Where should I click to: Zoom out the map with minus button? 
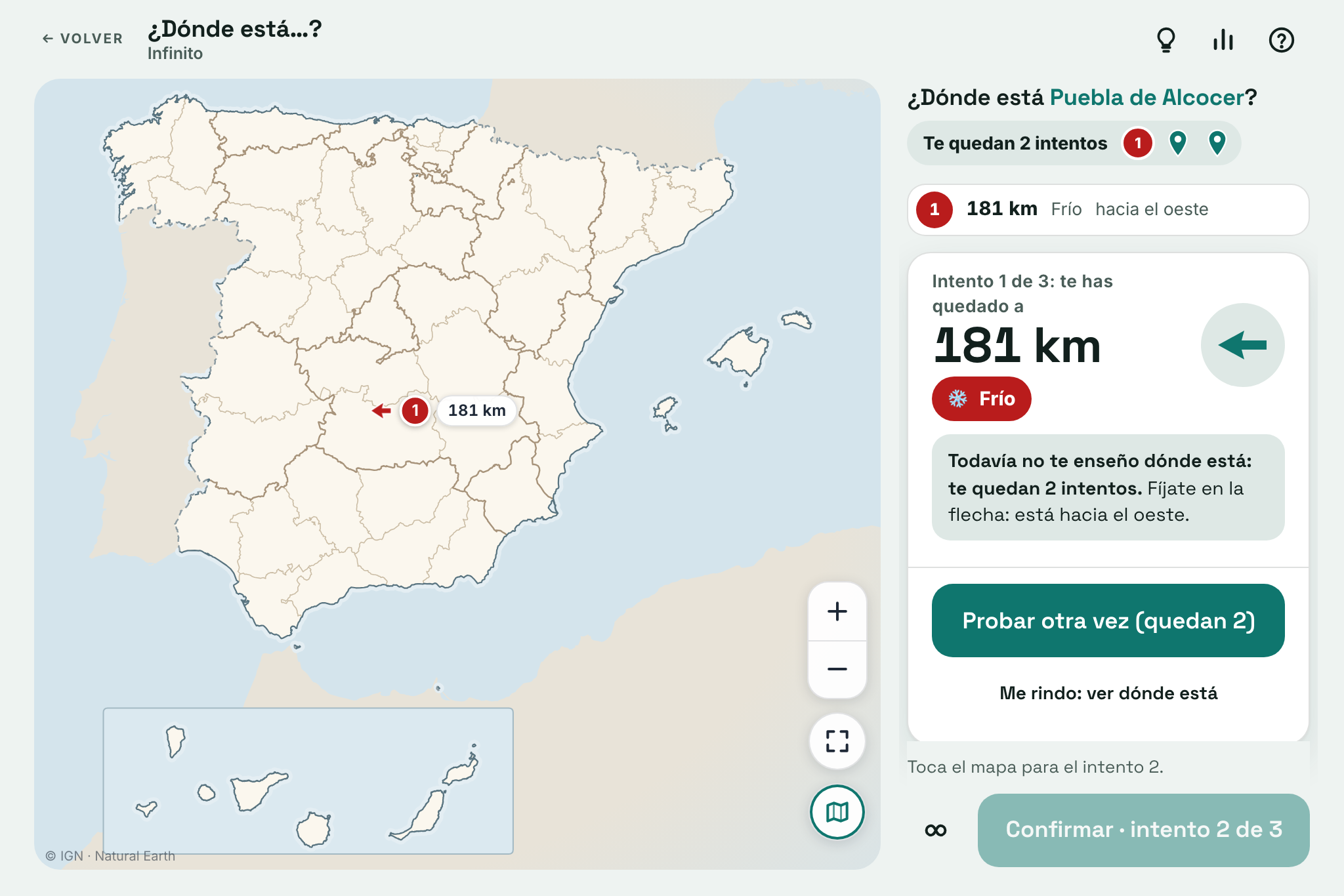click(837, 669)
